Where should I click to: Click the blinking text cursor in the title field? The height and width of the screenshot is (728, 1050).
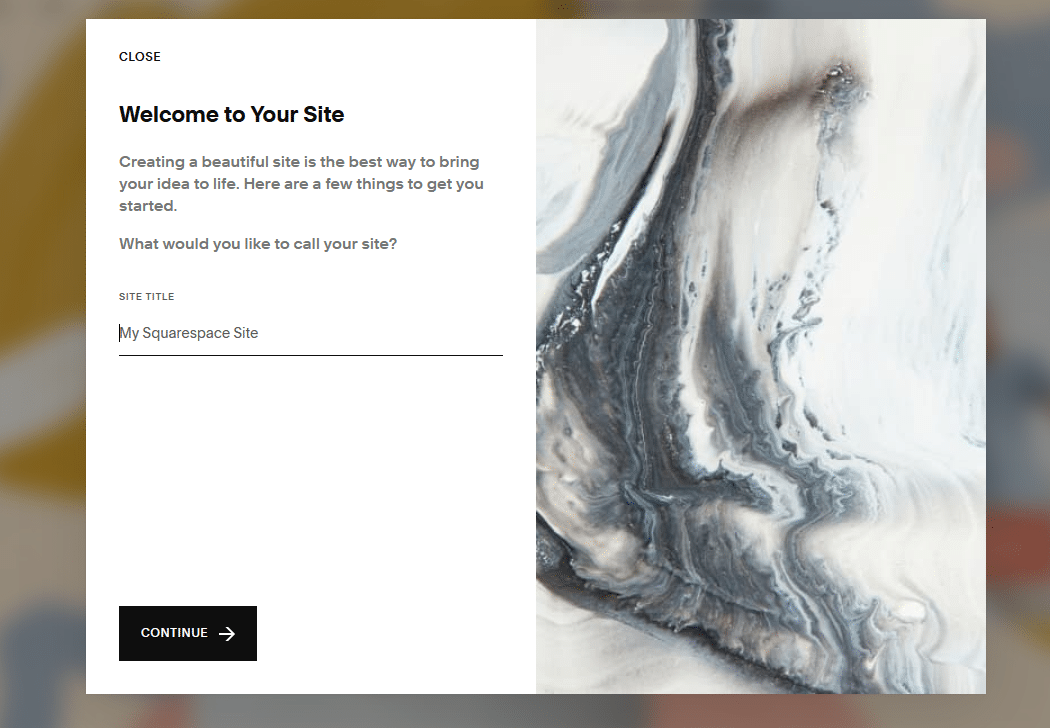coord(120,333)
